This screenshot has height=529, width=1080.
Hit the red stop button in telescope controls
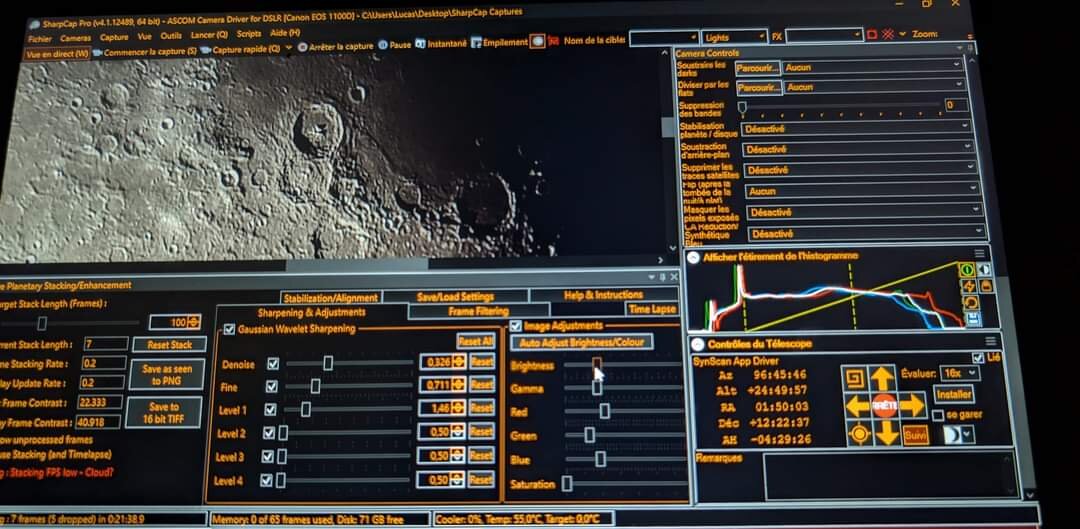click(885, 405)
